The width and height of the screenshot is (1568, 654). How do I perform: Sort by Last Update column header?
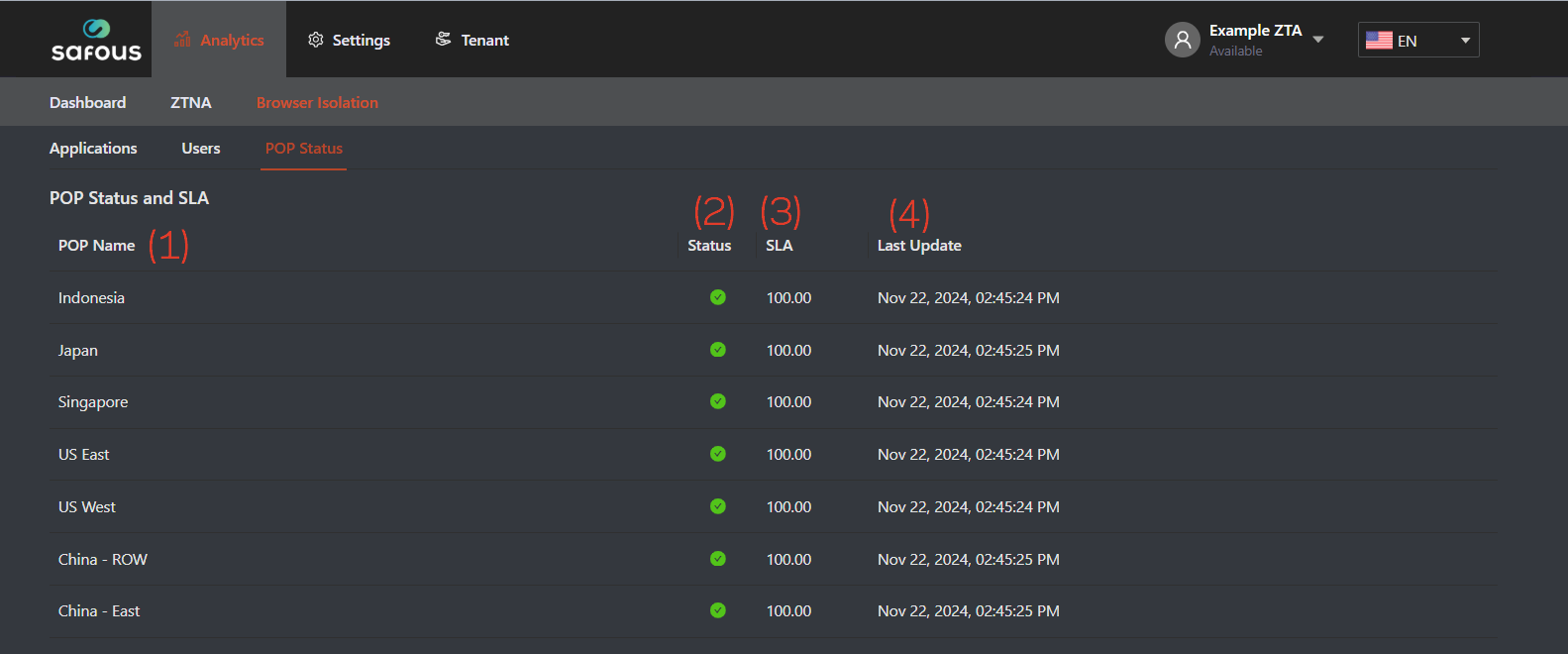919,245
